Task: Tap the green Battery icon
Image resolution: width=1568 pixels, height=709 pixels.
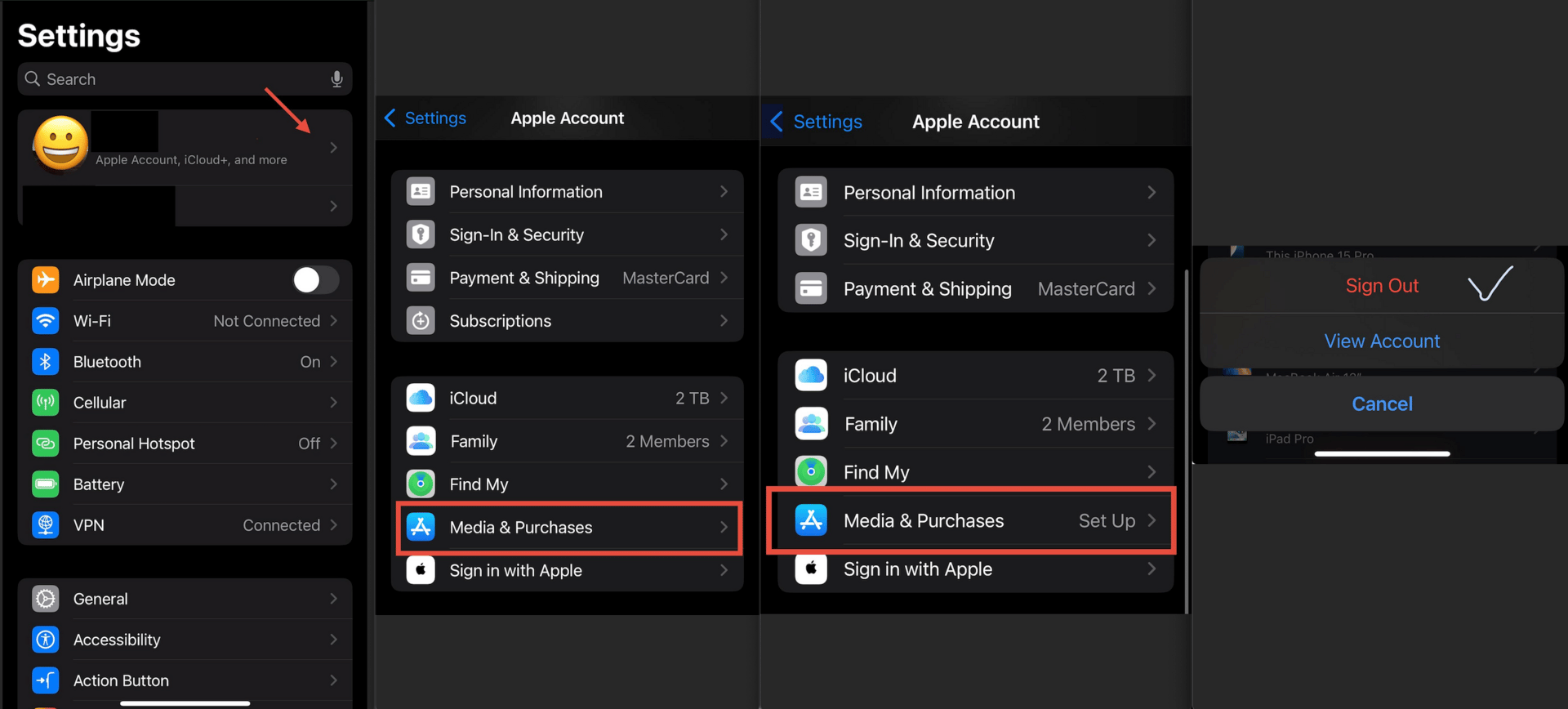Action: tap(46, 484)
